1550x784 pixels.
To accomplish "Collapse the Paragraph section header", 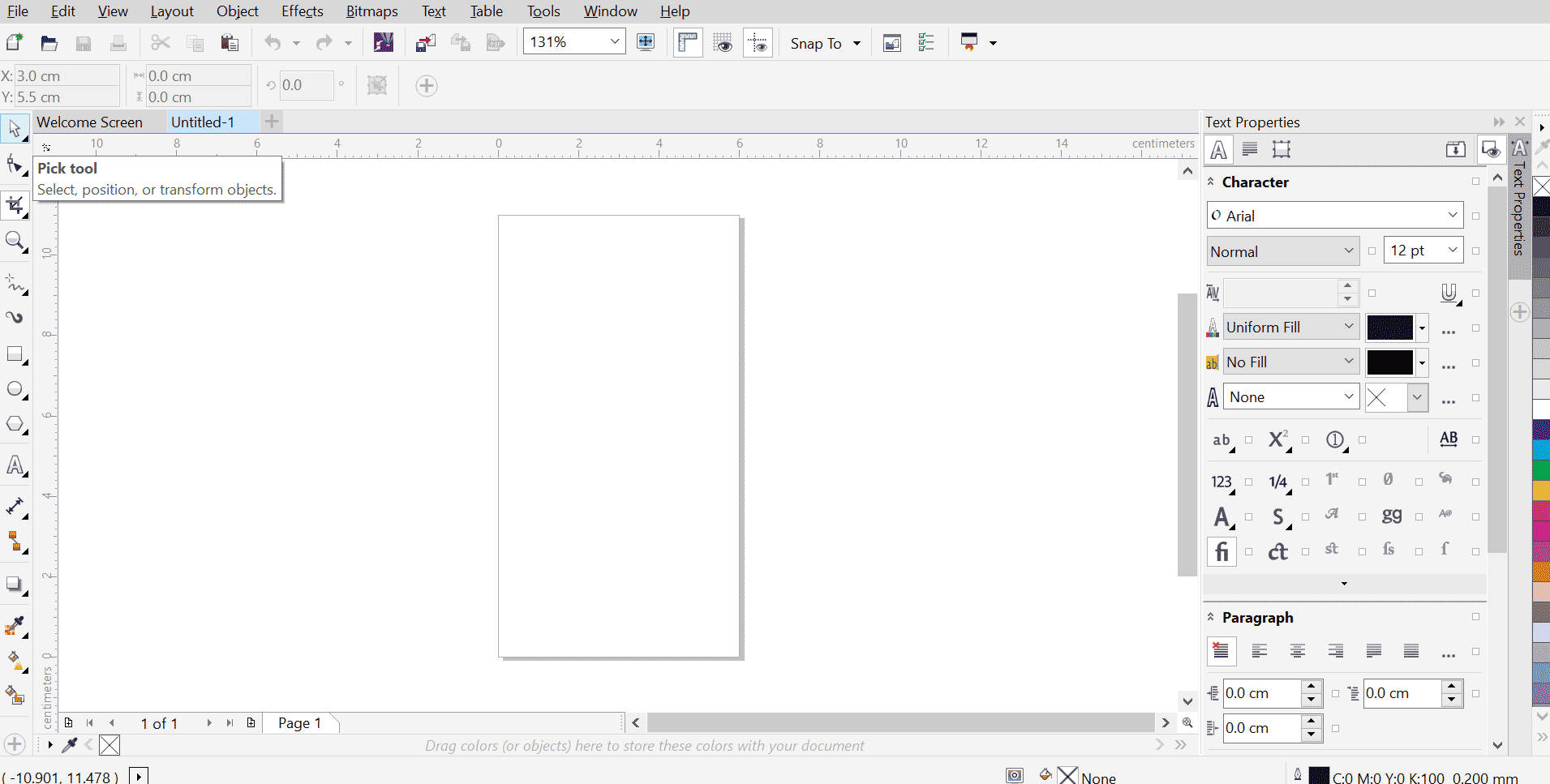I will (1211, 617).
